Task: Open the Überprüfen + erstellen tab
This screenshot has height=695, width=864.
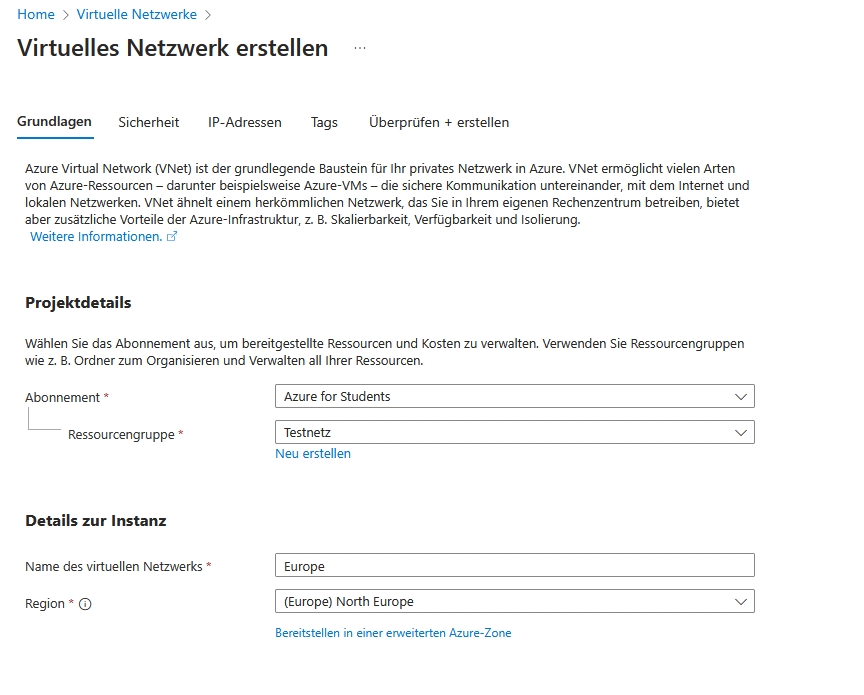Action: (x=439, y=122)
